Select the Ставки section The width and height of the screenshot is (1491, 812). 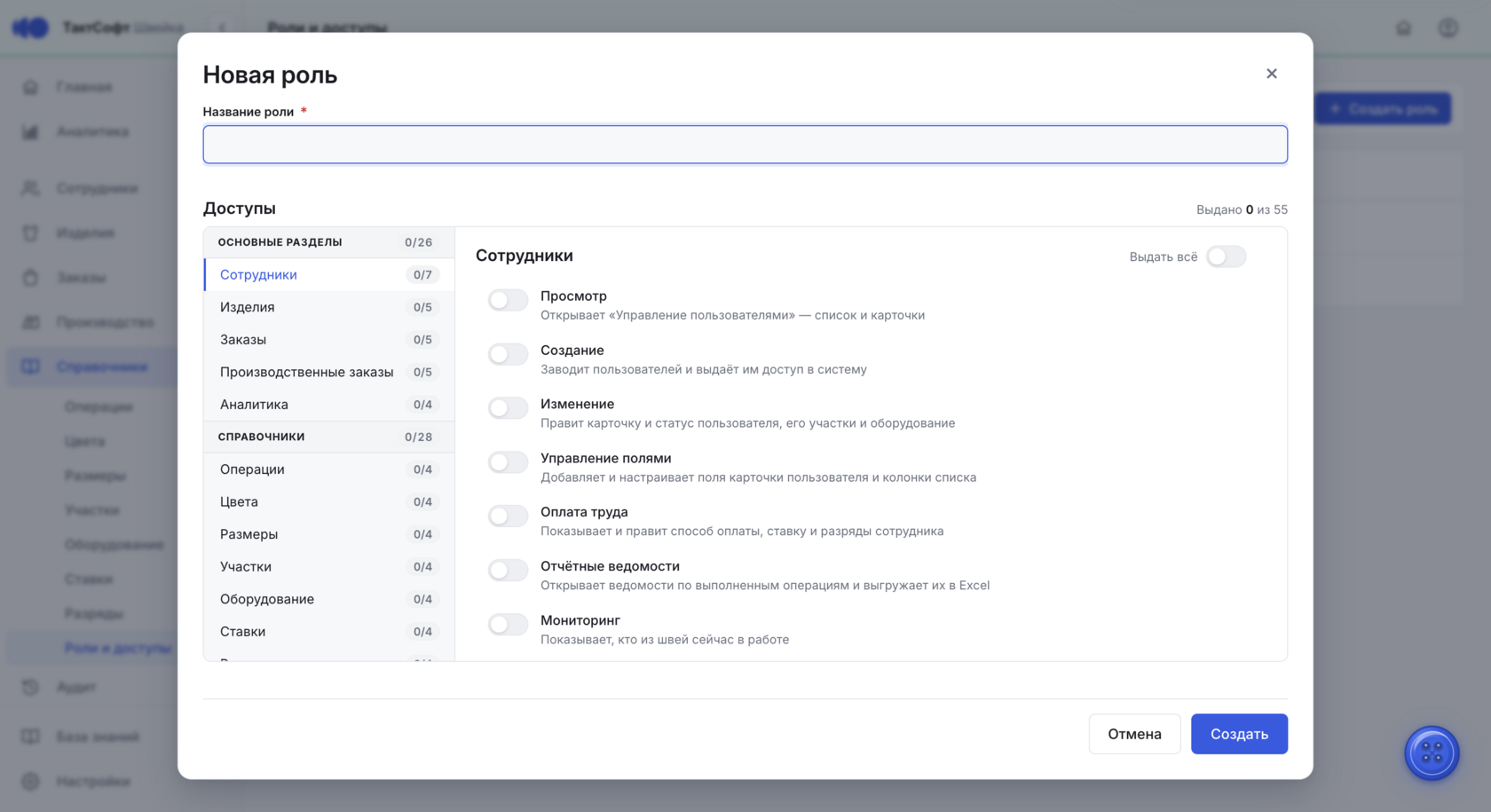click(329, 632)
